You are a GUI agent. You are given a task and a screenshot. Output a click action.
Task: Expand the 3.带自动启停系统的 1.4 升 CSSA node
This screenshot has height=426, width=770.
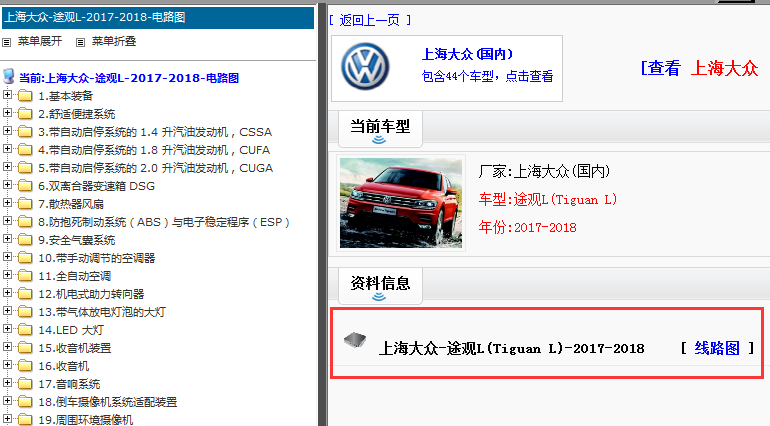point(7,131)
